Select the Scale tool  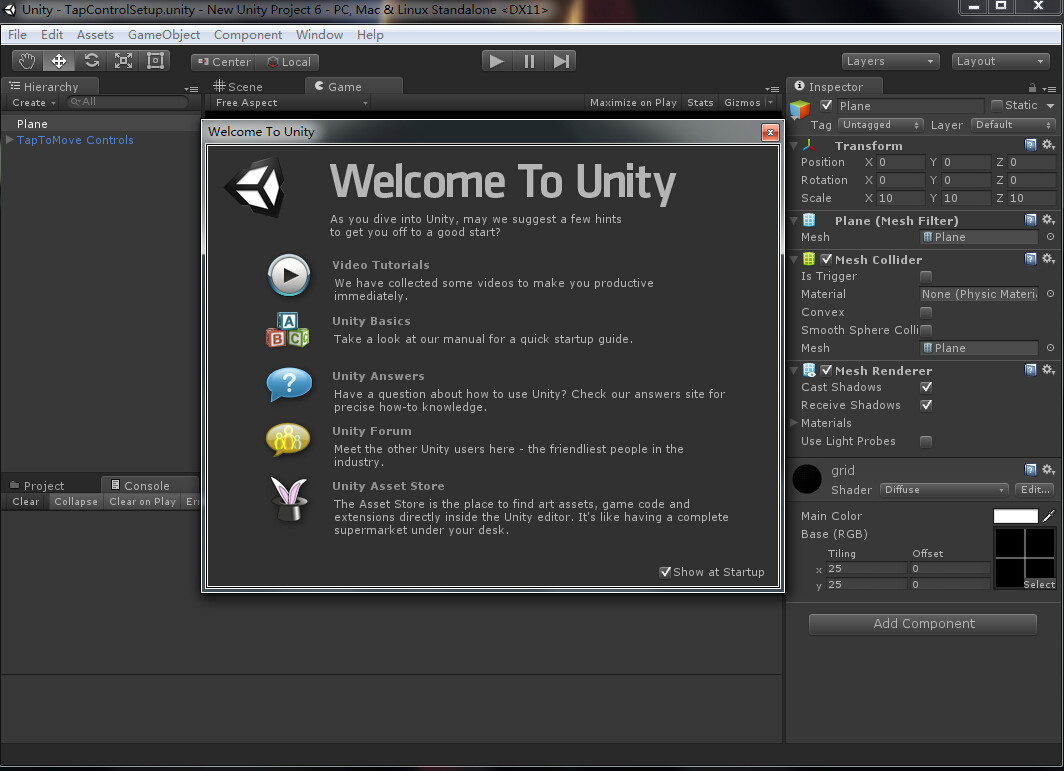click(x=124, y=60)
